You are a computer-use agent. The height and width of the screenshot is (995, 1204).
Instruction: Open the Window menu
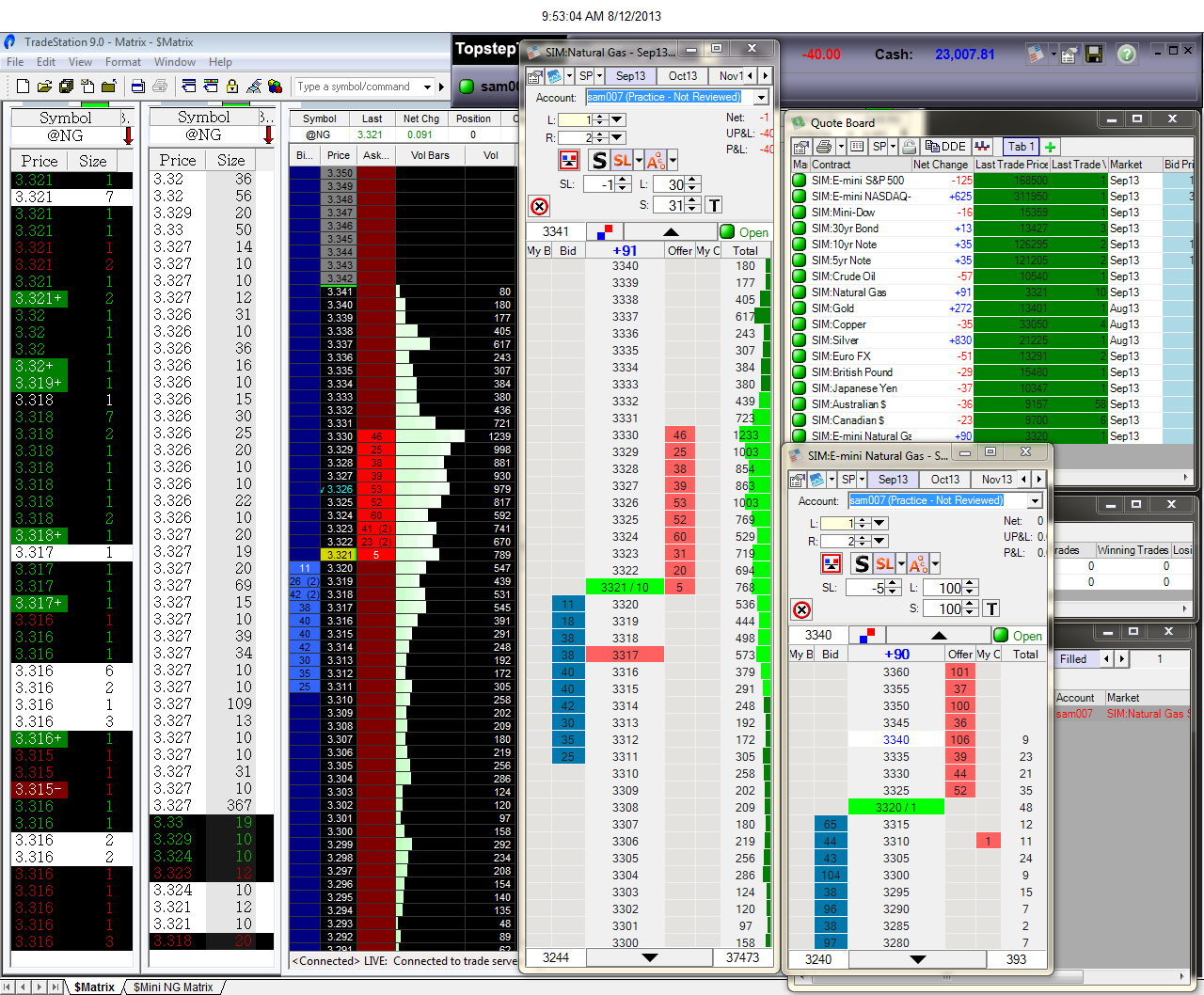click(x=175, y=62)
